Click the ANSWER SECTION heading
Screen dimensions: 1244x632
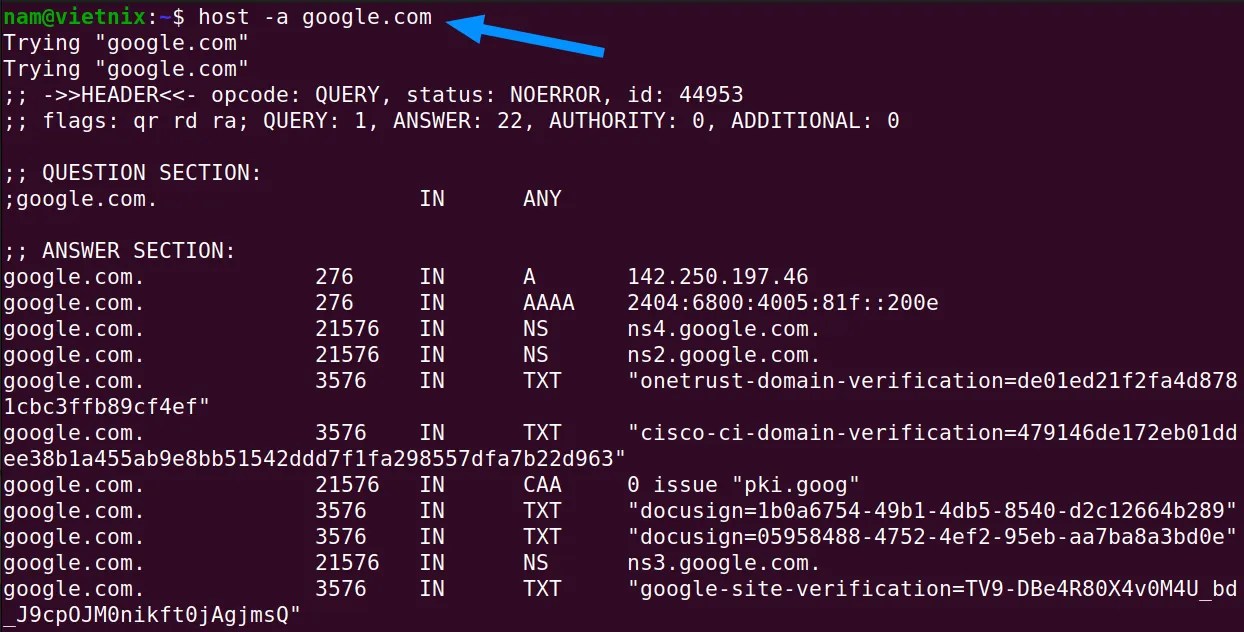(138, 251)
